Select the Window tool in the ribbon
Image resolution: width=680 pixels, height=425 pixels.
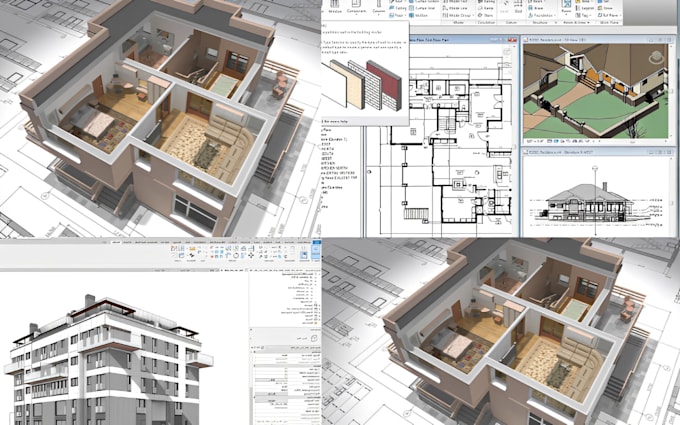335,6
